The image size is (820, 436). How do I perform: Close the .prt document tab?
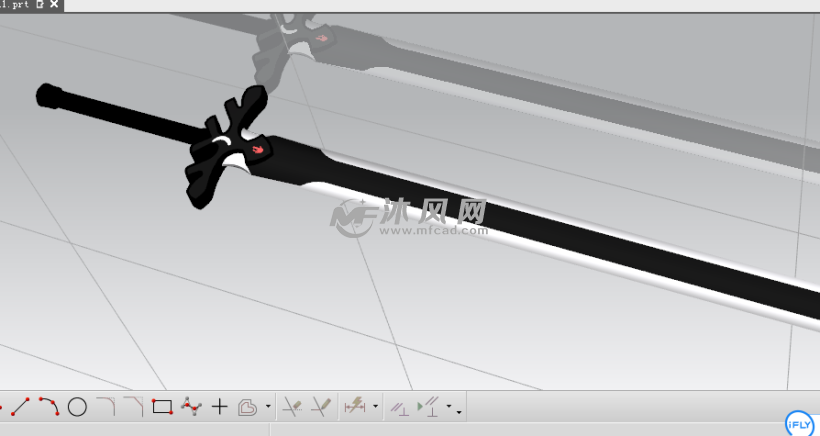(x=54, y=5)
